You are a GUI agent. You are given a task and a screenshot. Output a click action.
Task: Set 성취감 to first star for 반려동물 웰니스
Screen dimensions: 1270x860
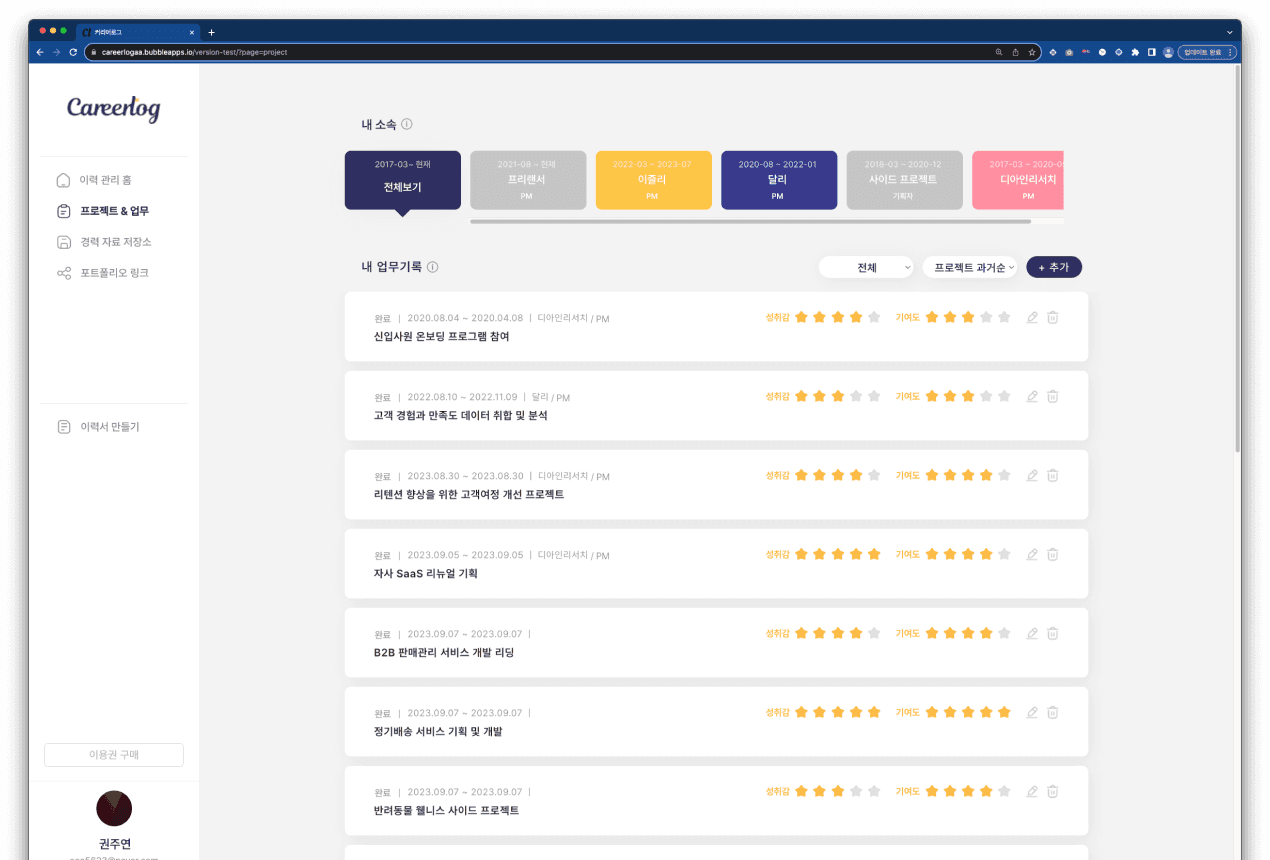click(801, 791)
